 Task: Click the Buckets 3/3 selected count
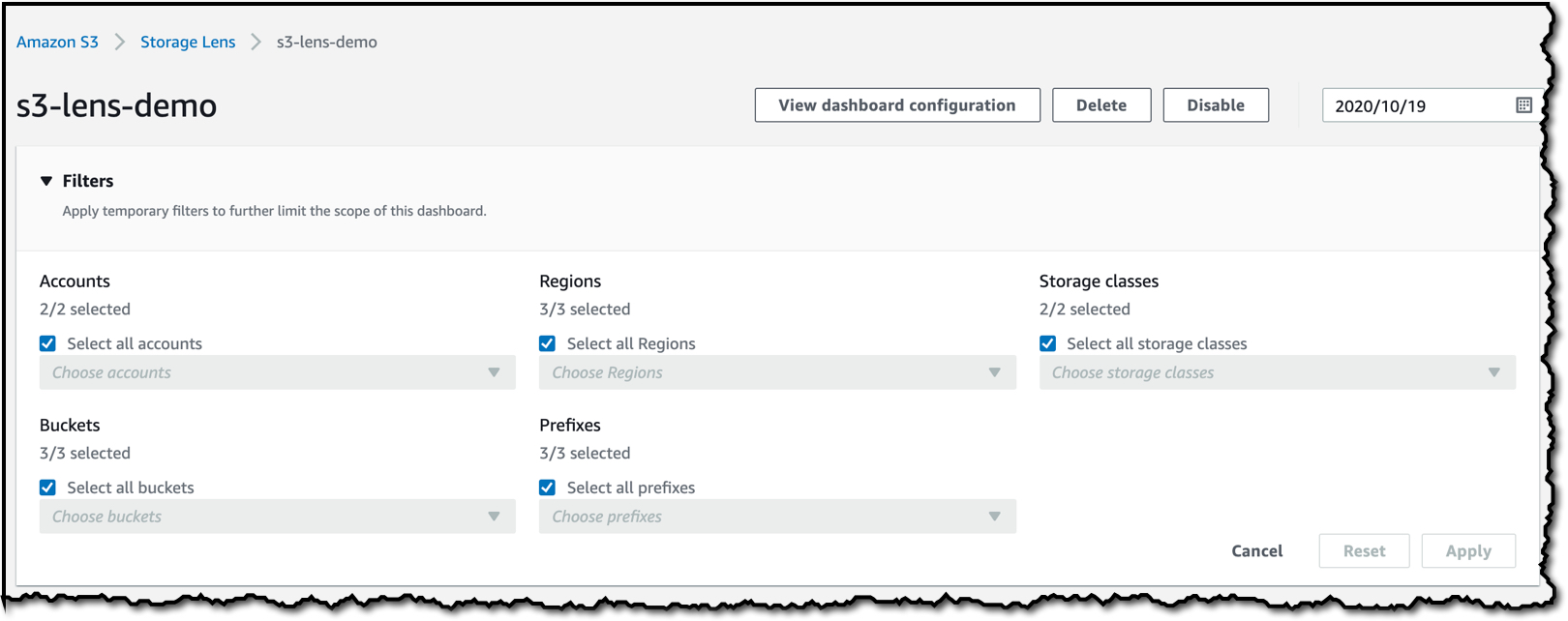tap(85, 454)
